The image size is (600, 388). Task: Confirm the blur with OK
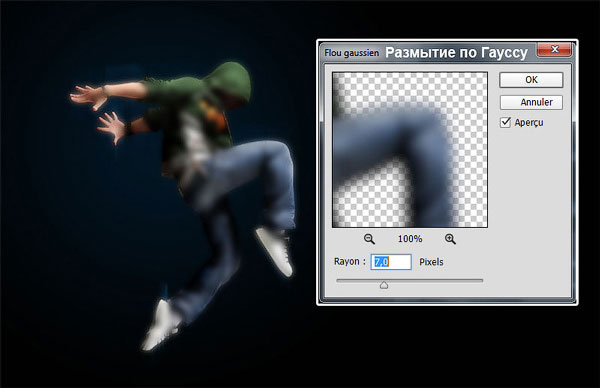point(531,80)
